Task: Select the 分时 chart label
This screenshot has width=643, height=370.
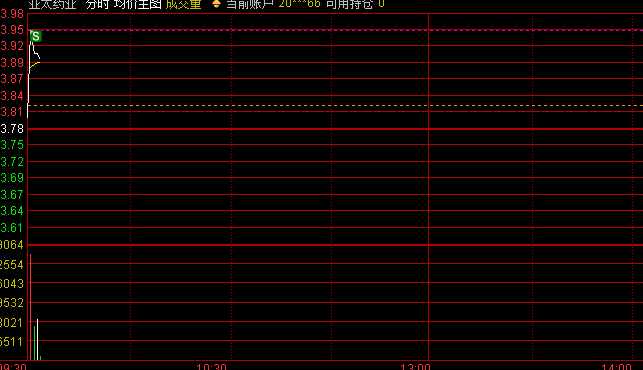Action: point(97,4)
